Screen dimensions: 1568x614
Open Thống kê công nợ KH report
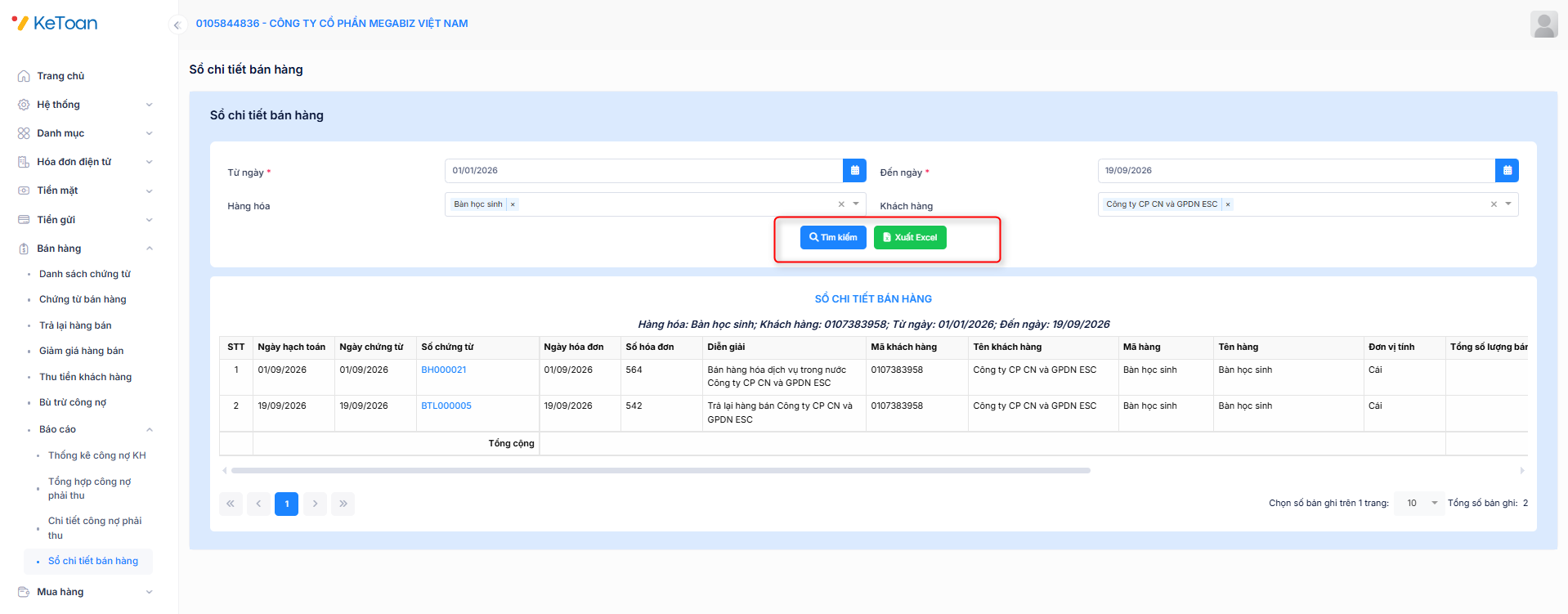(x=96, y=455)
